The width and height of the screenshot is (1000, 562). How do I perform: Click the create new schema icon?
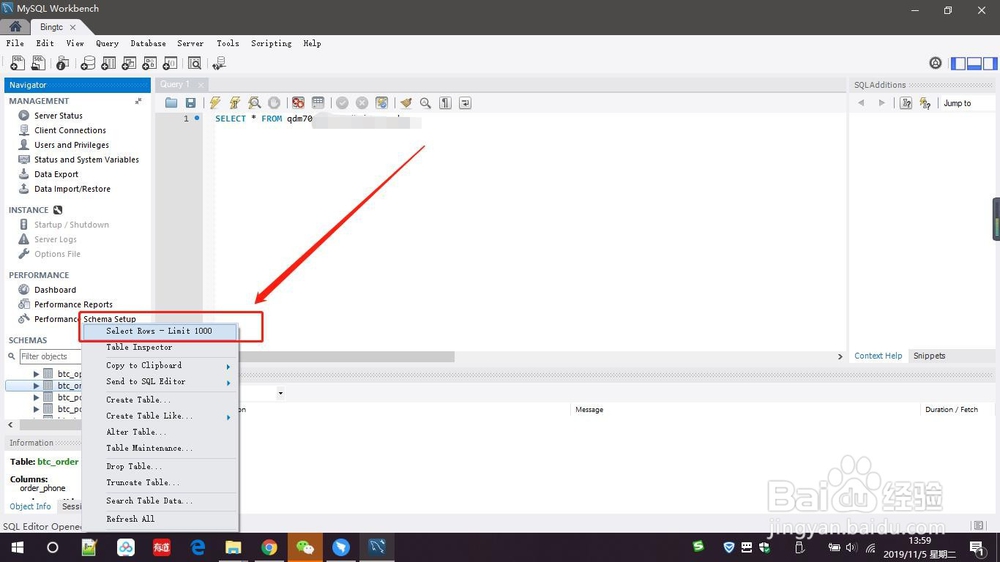tap(88, 63)
